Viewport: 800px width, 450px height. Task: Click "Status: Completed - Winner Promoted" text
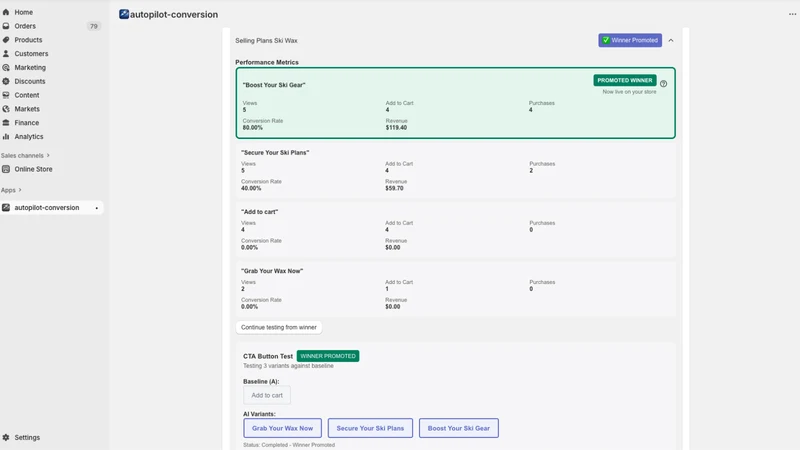(x=289, y=445)
